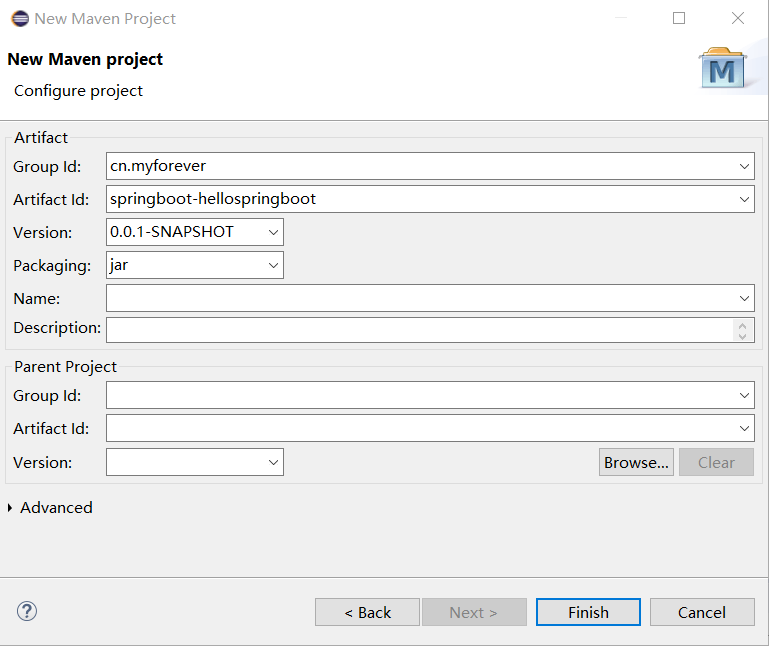
Task: Click the Description field's up arrow
Action: click(x=743, y=326)
